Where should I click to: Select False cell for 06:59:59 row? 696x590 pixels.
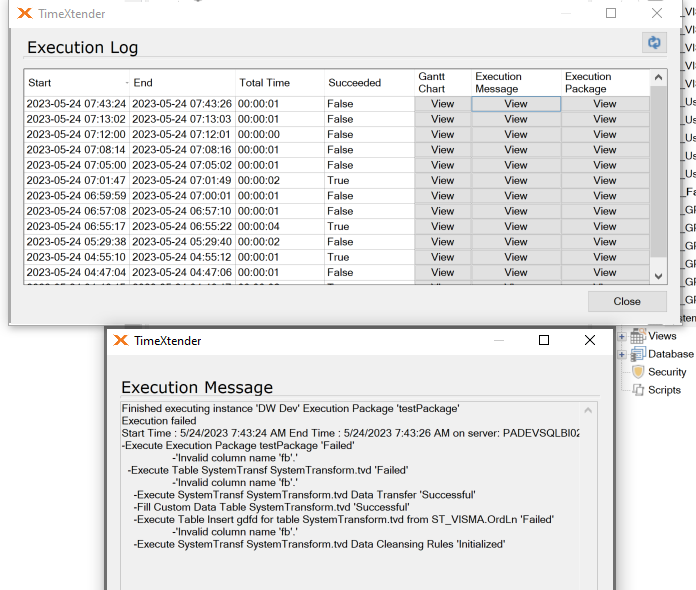click(x=369, y=196)
